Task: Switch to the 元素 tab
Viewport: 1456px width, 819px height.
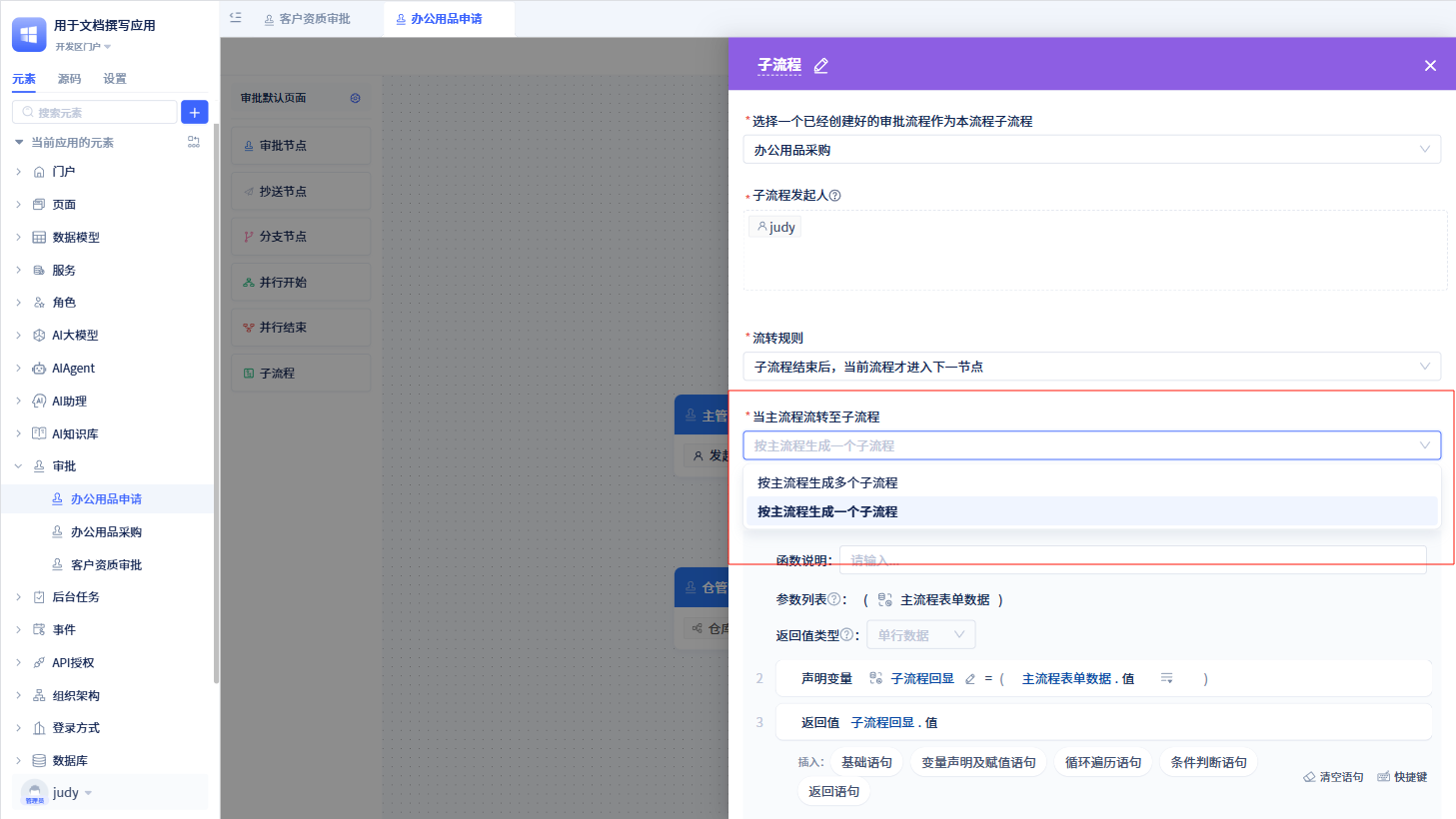Action: 24,79
